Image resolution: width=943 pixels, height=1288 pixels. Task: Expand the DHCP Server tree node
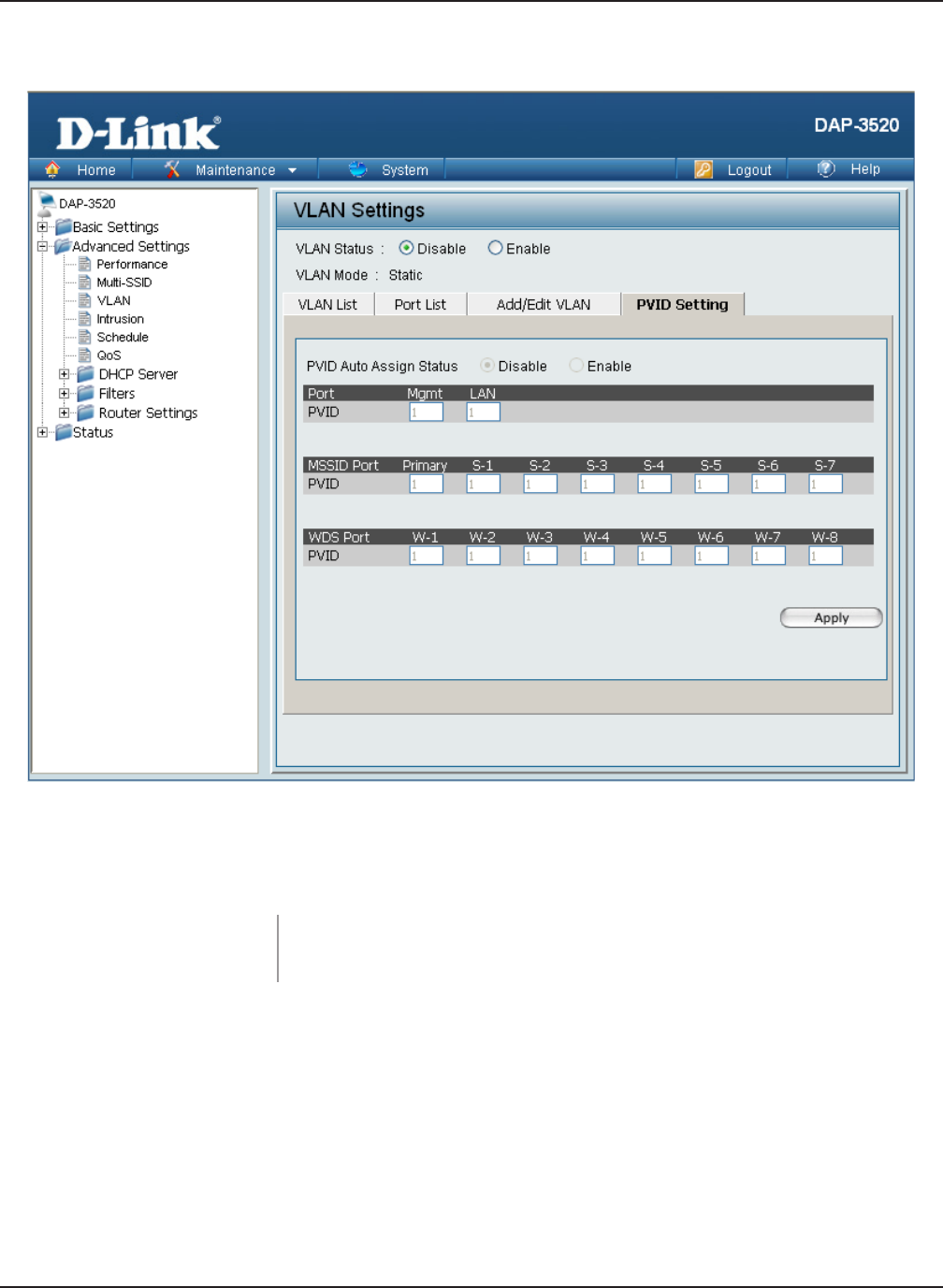[64, 374]
